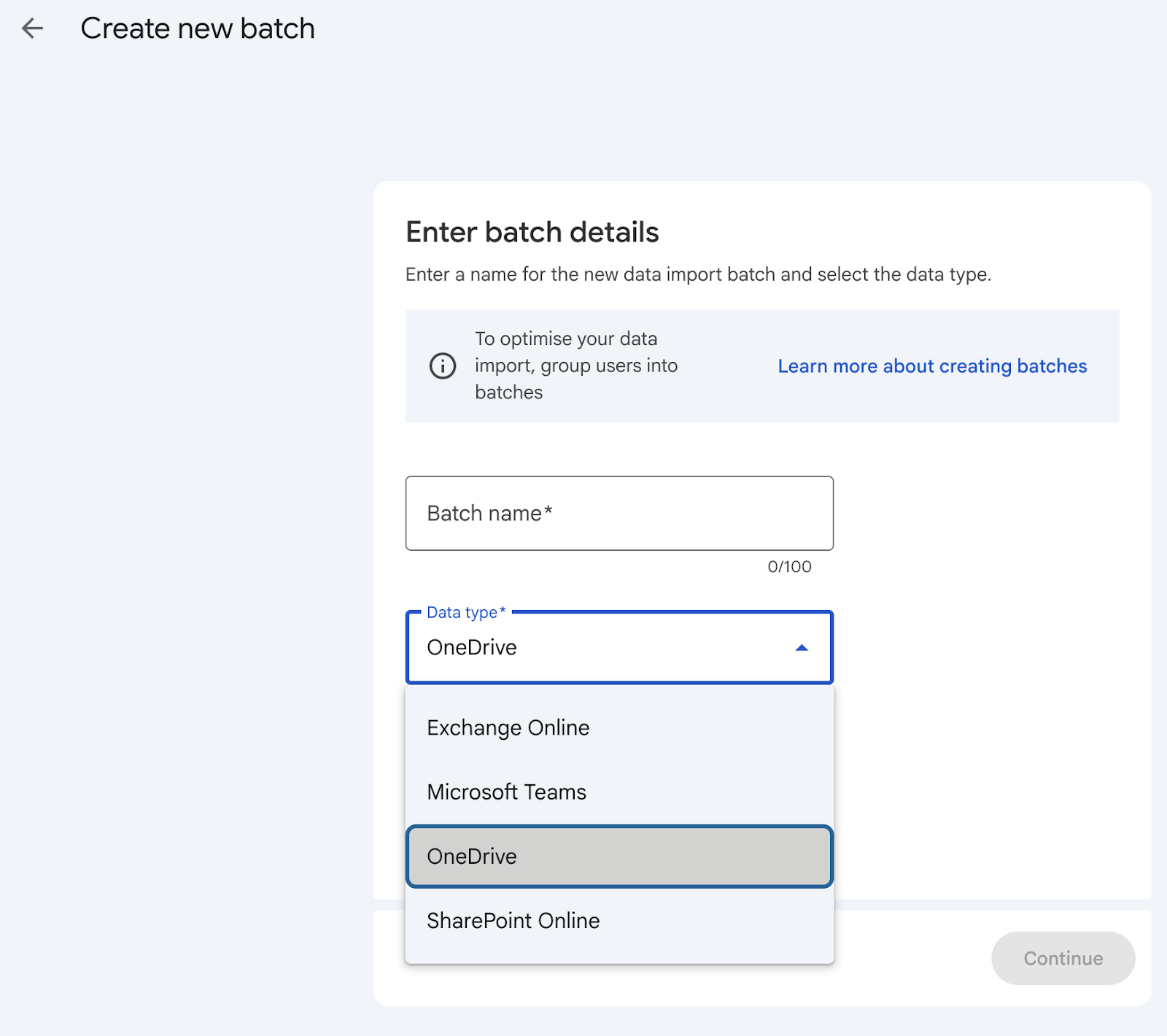Collapse the Data type dropdown arrow
Screen dimensions: 1167x1036
click(x=802, y=648)
